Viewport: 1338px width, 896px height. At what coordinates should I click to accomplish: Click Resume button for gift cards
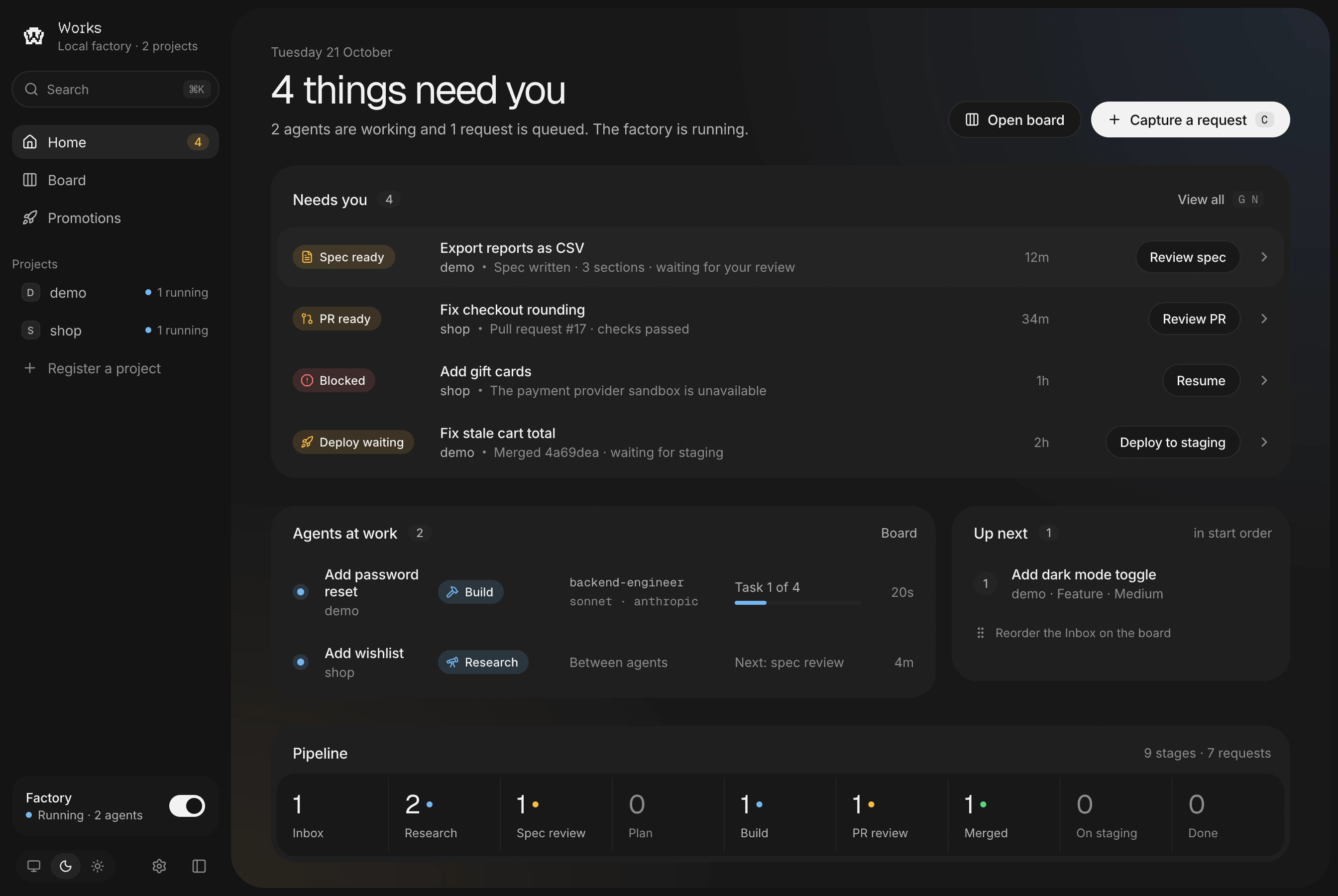tap(1201, 381)
